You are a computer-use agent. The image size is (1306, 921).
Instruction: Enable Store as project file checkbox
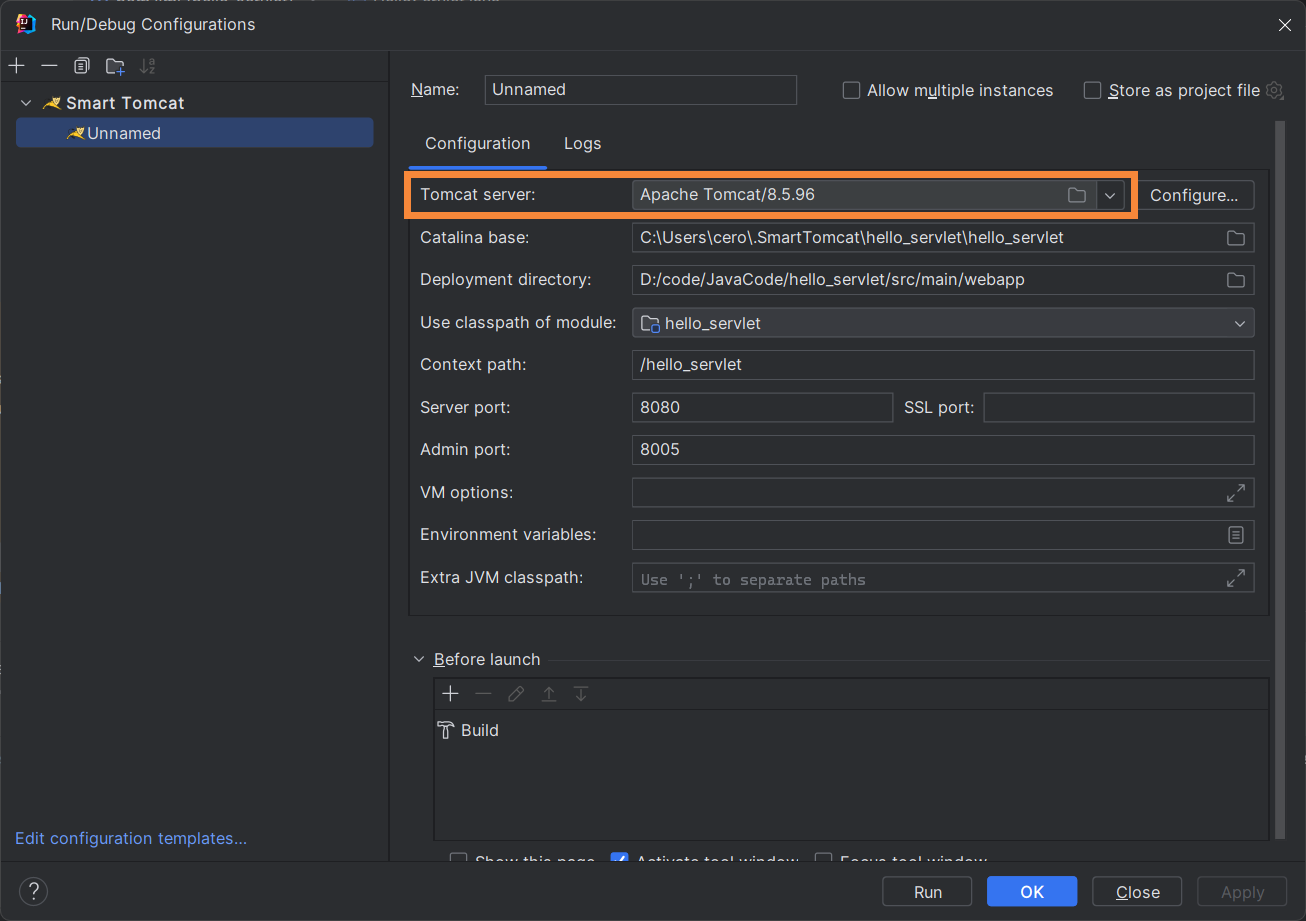(x=1092, y=90)
